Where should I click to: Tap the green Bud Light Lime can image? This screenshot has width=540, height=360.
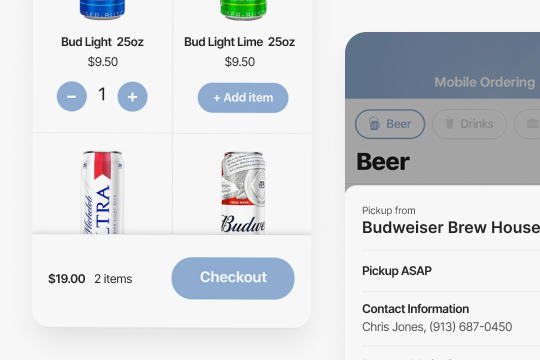(243, 9)
